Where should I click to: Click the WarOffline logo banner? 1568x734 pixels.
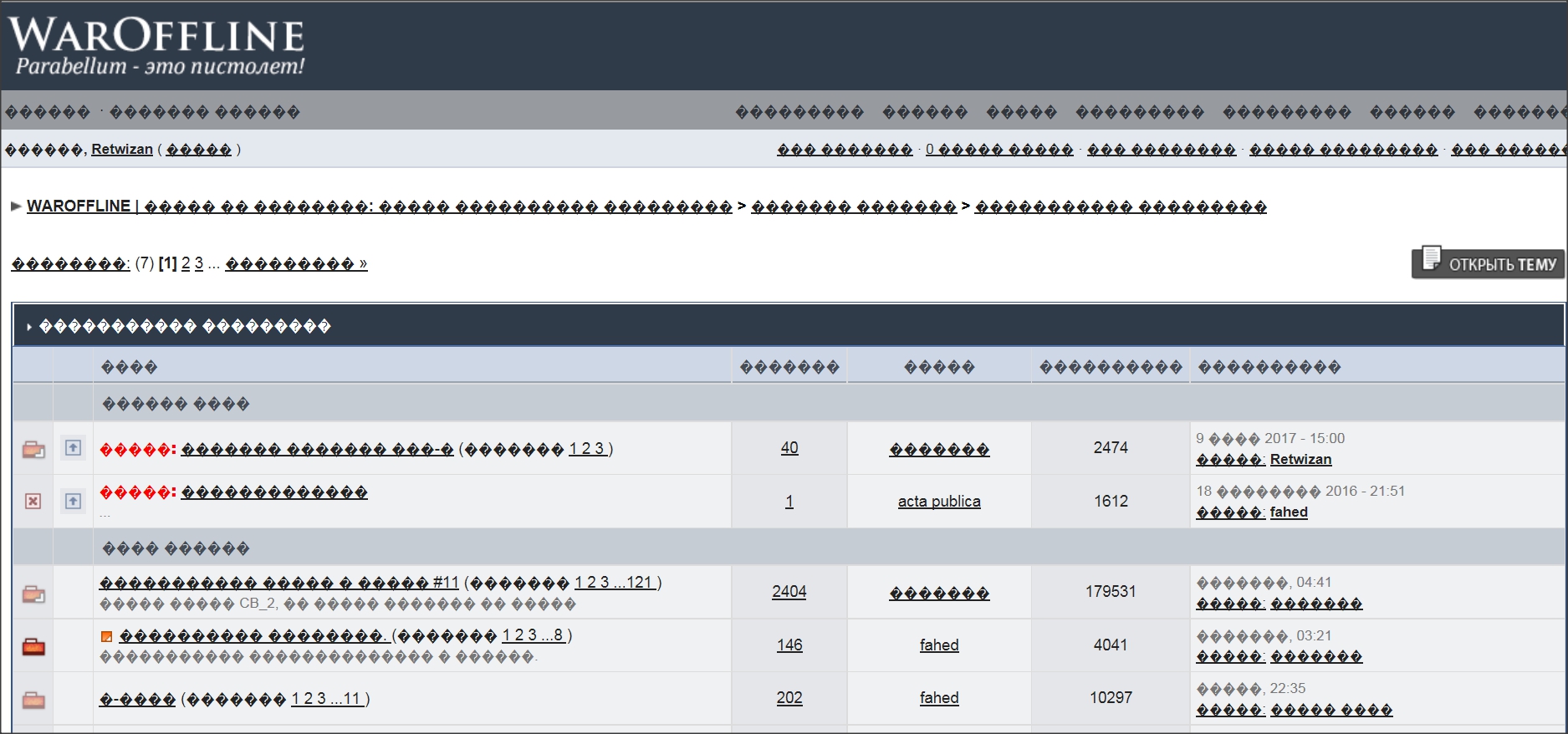pos(157,45)
